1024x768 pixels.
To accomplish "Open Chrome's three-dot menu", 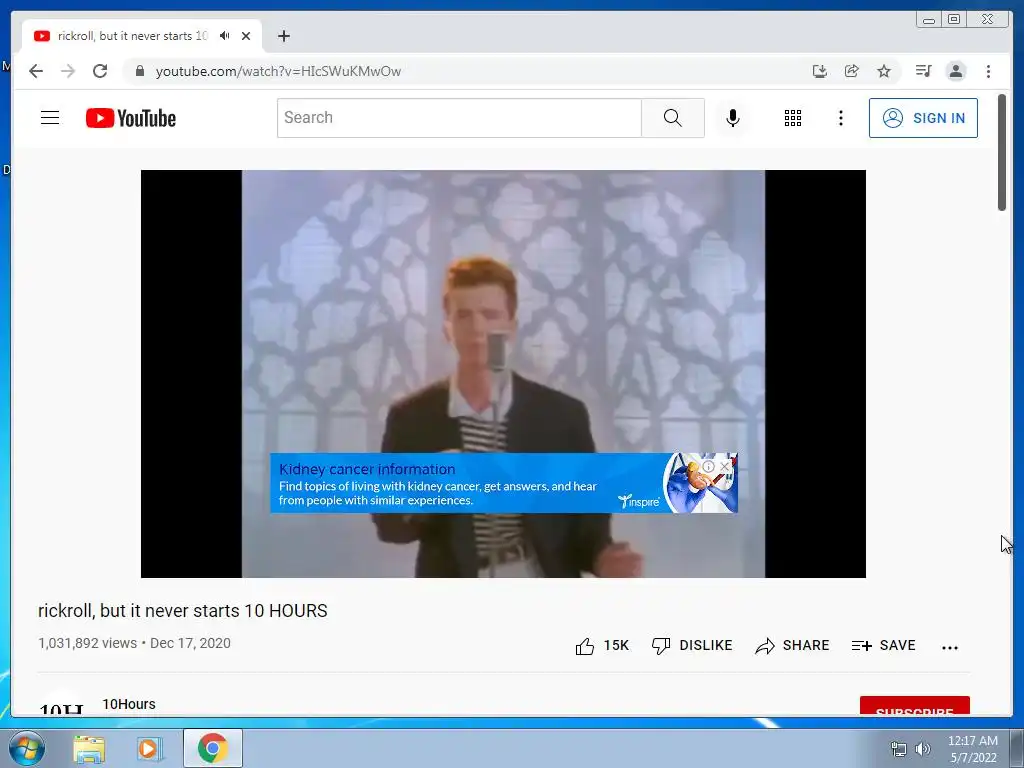I will [x=988, y=71].
